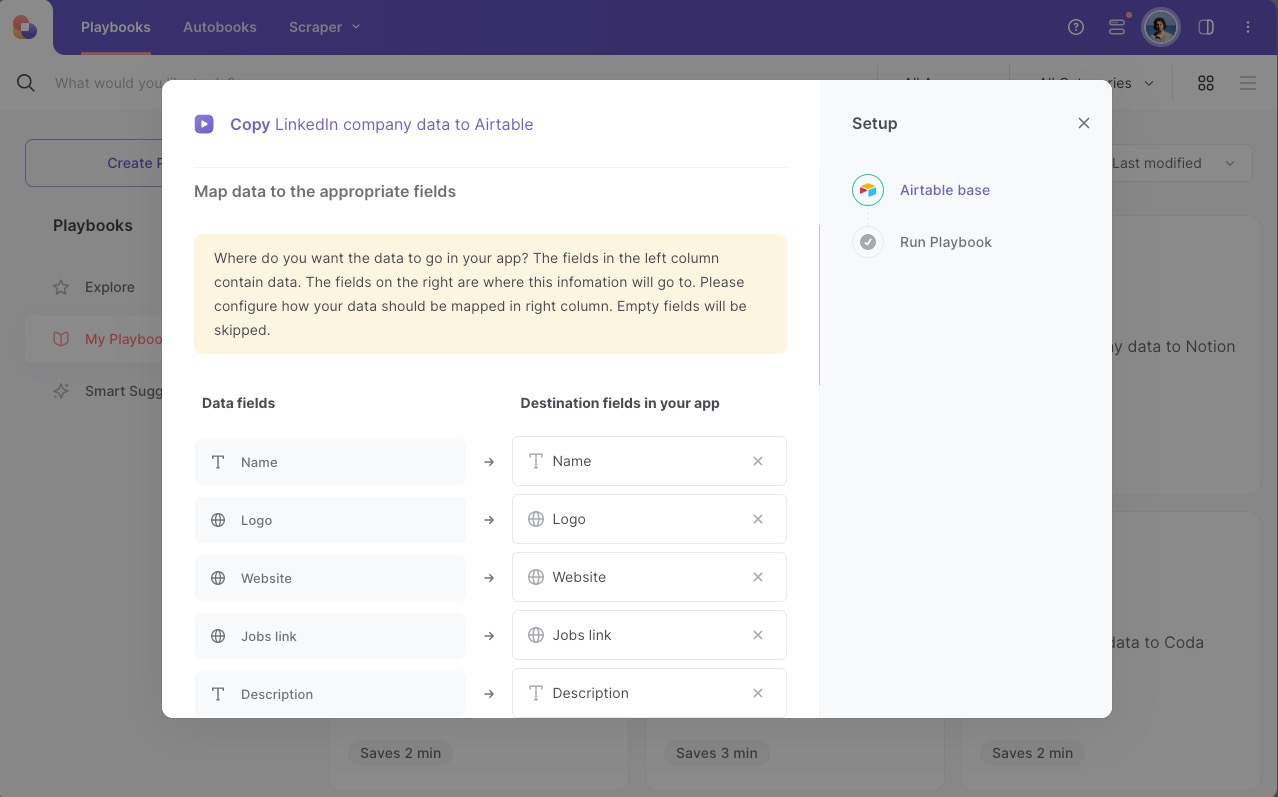Clear the Logo destination field
Image resolution: width=1278 pixels, height=797 pixels.
758,519
